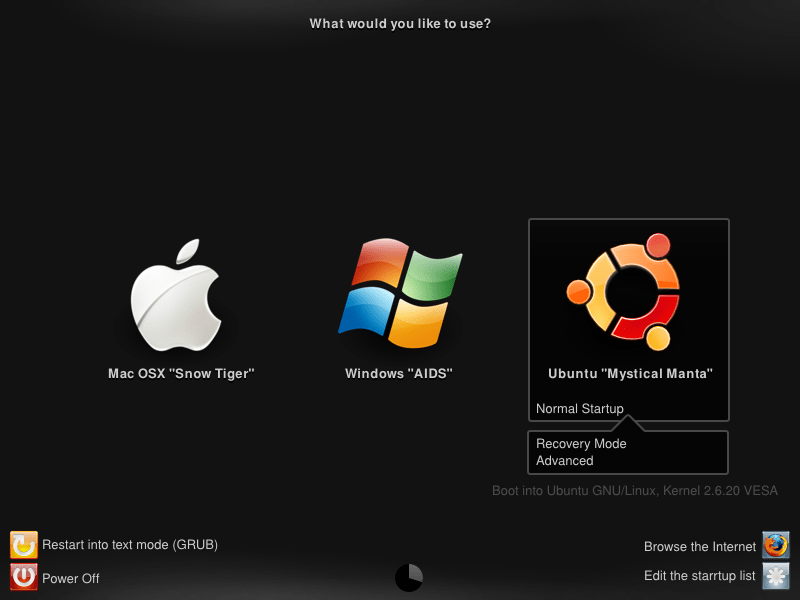Click the countdown timer circle at bottom center
This screenshot has width=800, height=600.
(x=408, y=577)
